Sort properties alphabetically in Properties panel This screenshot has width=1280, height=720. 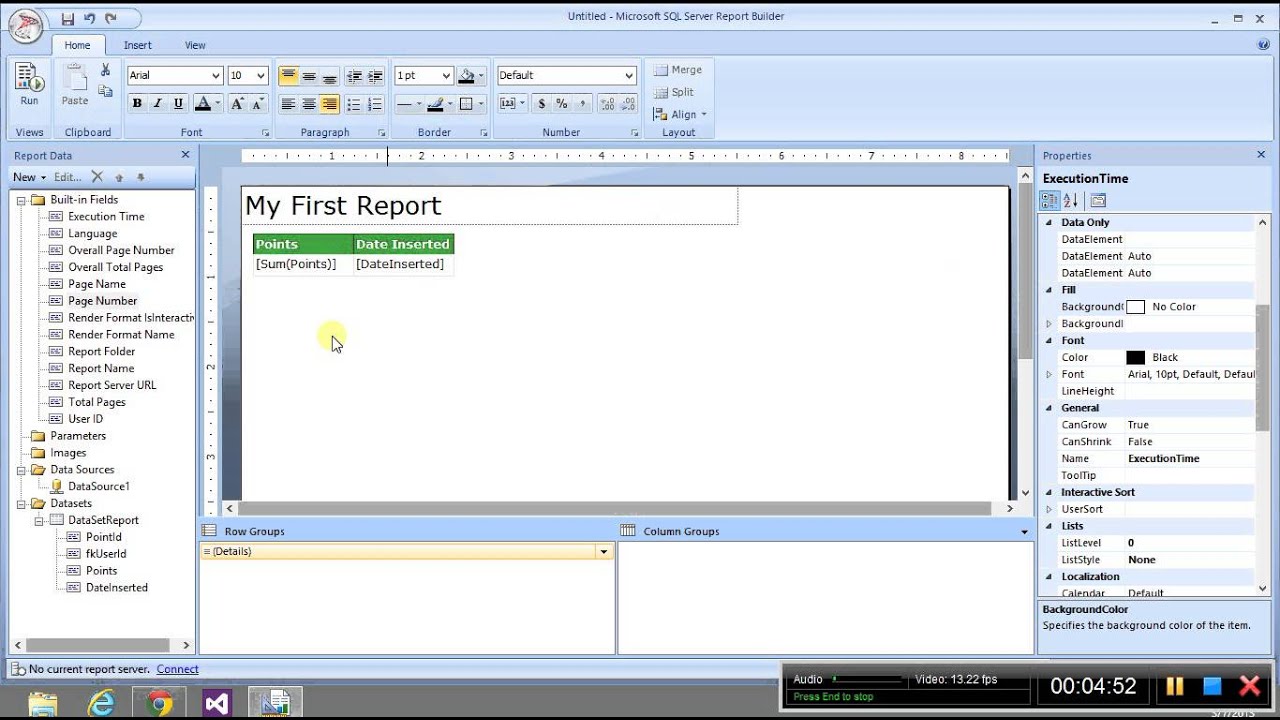pyautogui.click(x=1069, y=200)
